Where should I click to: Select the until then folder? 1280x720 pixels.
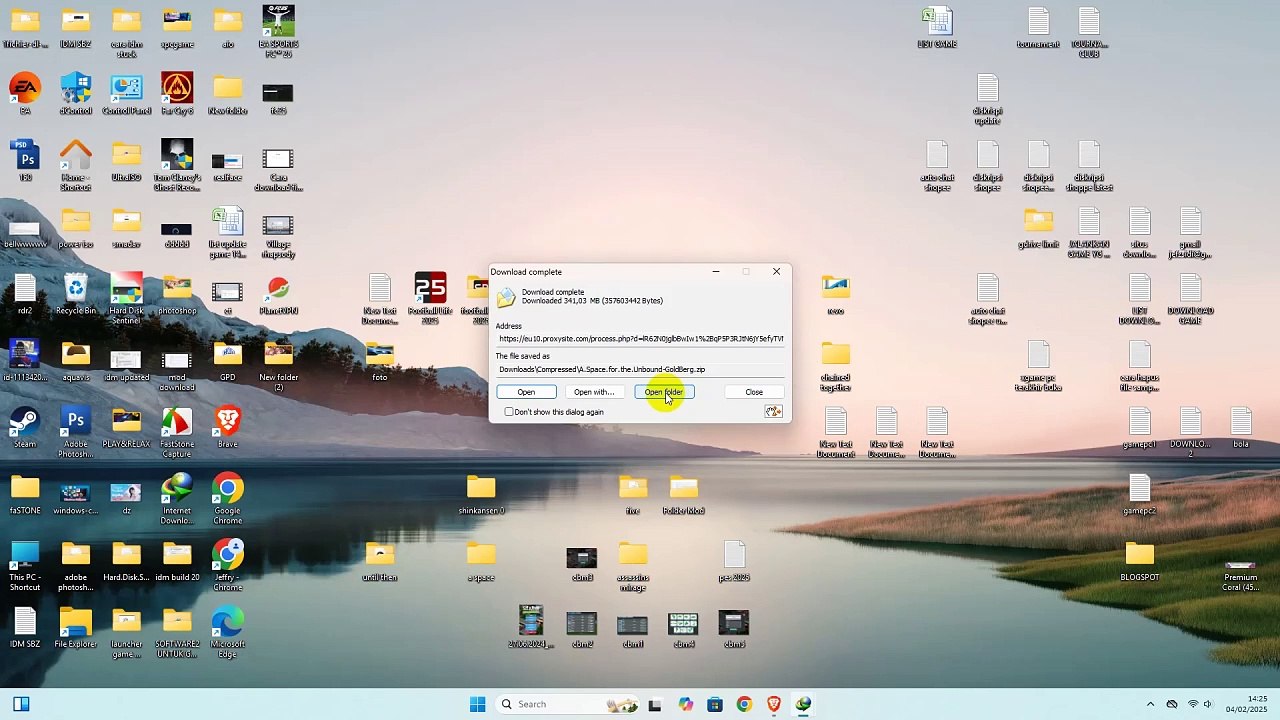coord(380,560)
